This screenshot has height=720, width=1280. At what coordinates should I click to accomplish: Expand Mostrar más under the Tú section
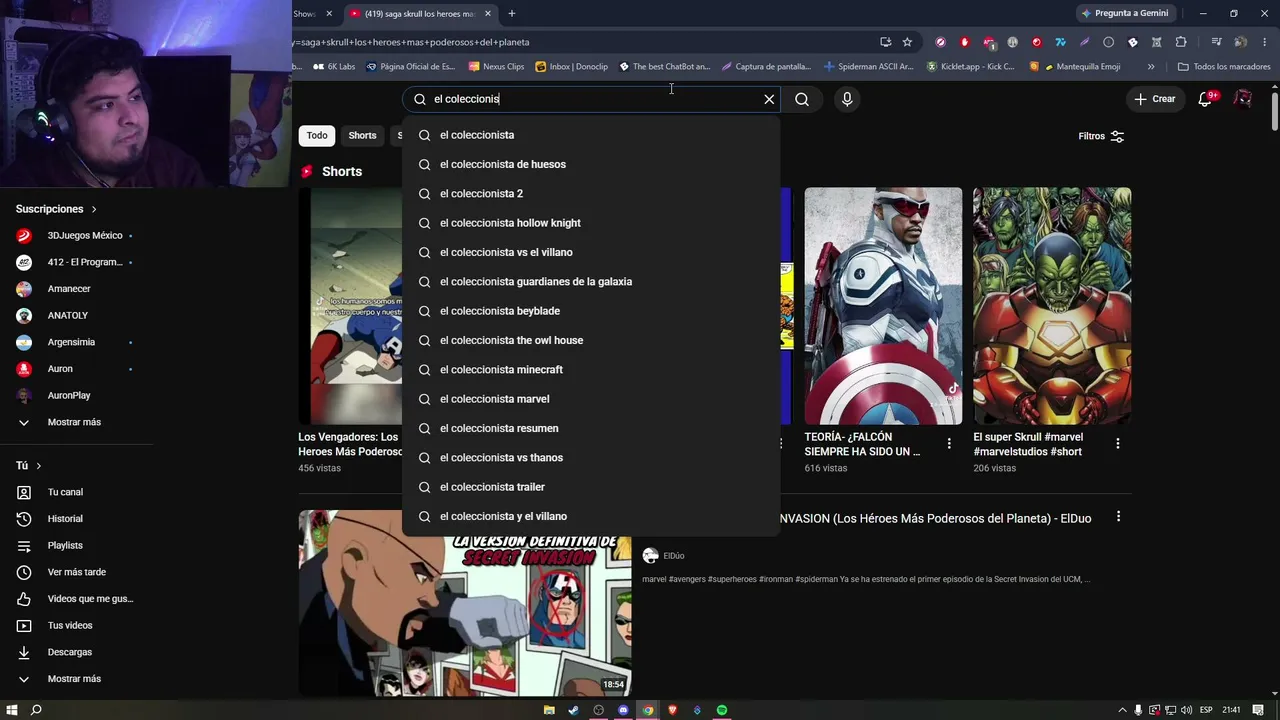pyautogui.click(x=74, y=679)
